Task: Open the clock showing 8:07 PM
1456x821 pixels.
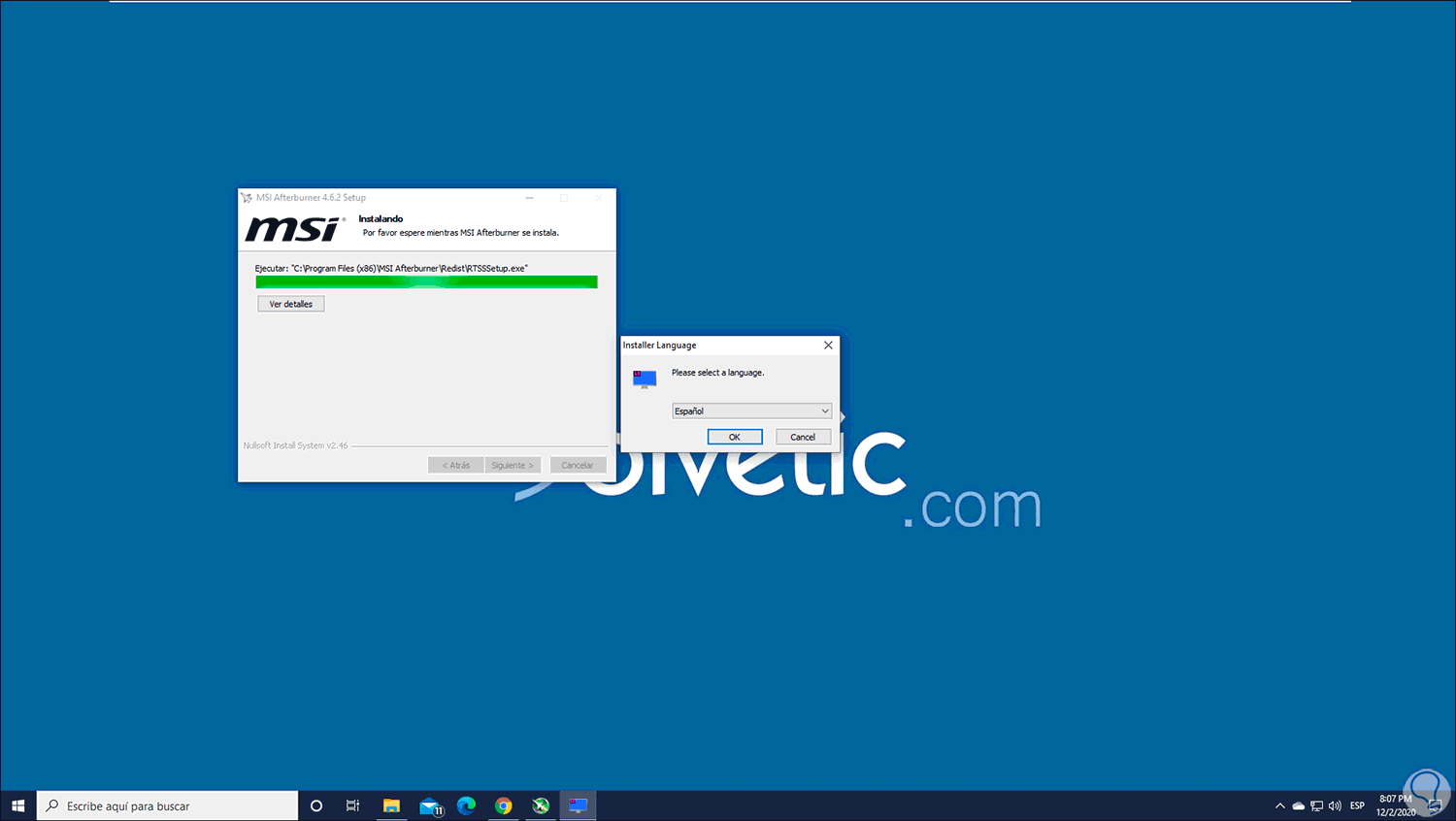Action: [x=1396, y=805]
